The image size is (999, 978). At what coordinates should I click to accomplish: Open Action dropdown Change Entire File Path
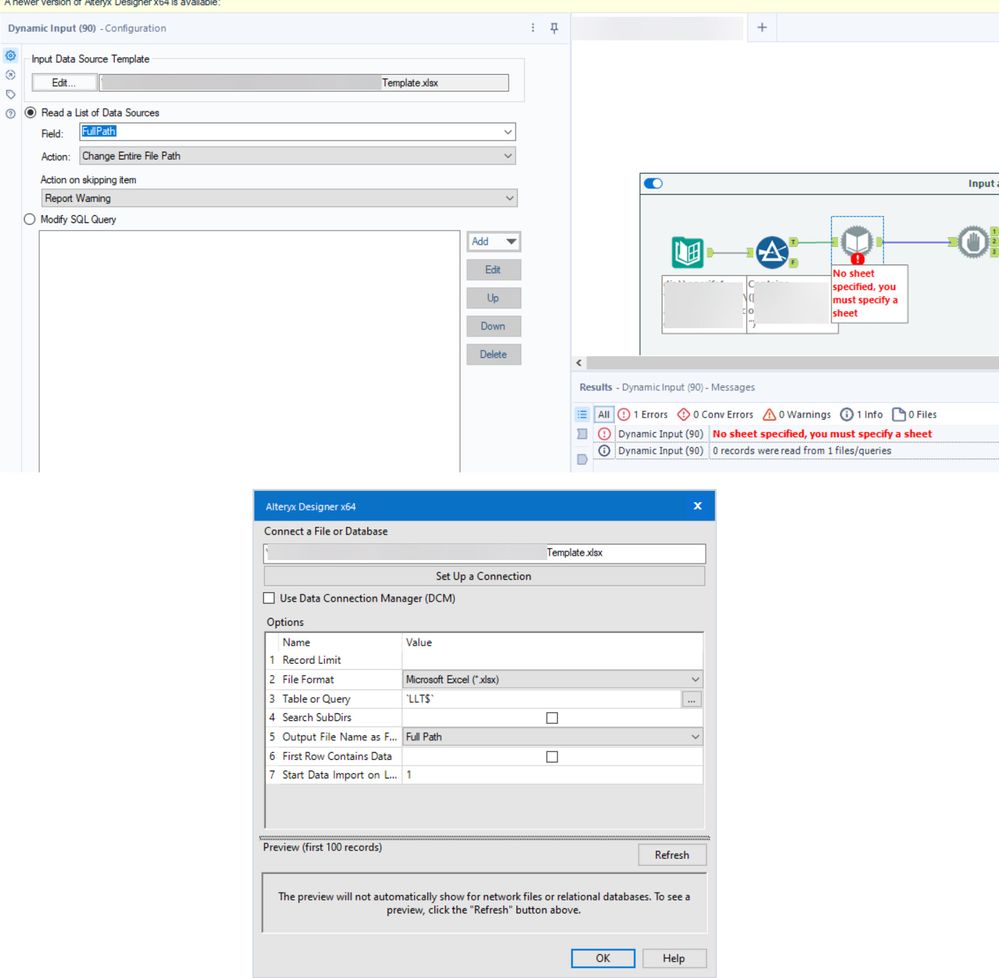point(298,156)
